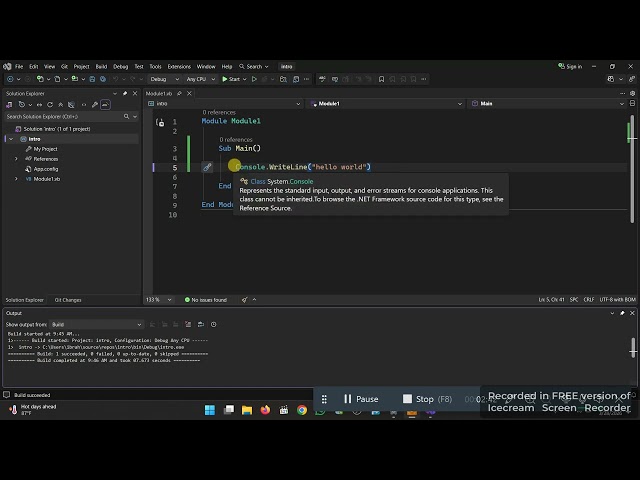Click the Refresh icon in Solution Explorer
Image resolution: width=640 pixels, height=480 pixels.
50,105
